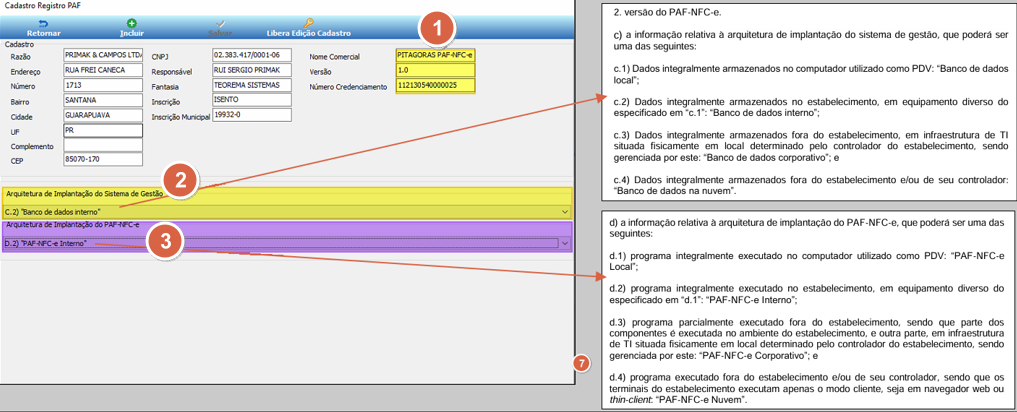This screenshot has width=1017, height=412.
Task: Click the c.2 'Banco de dados interno' paragraph
Action: [809, 107]
